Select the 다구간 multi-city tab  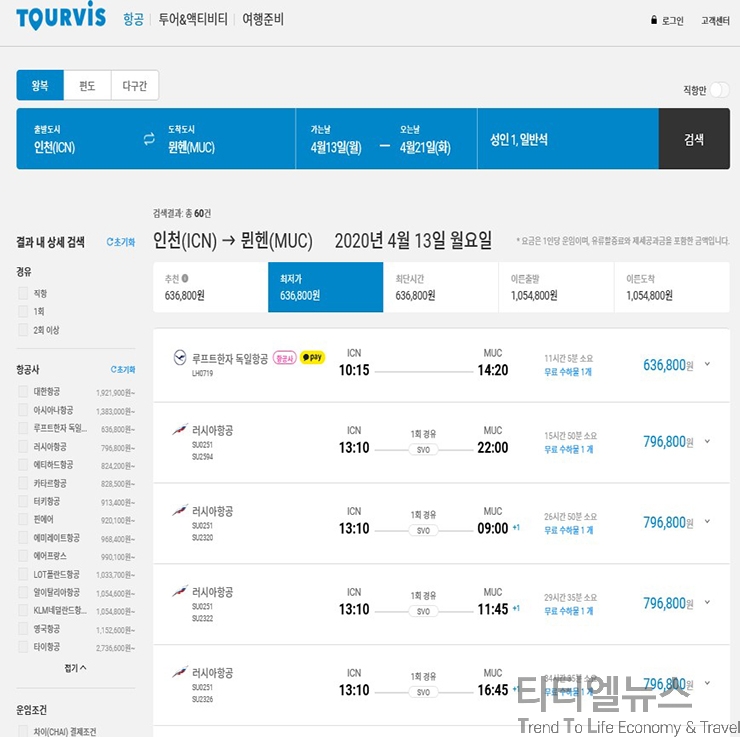pyautogui.click(x=135, y=85)
